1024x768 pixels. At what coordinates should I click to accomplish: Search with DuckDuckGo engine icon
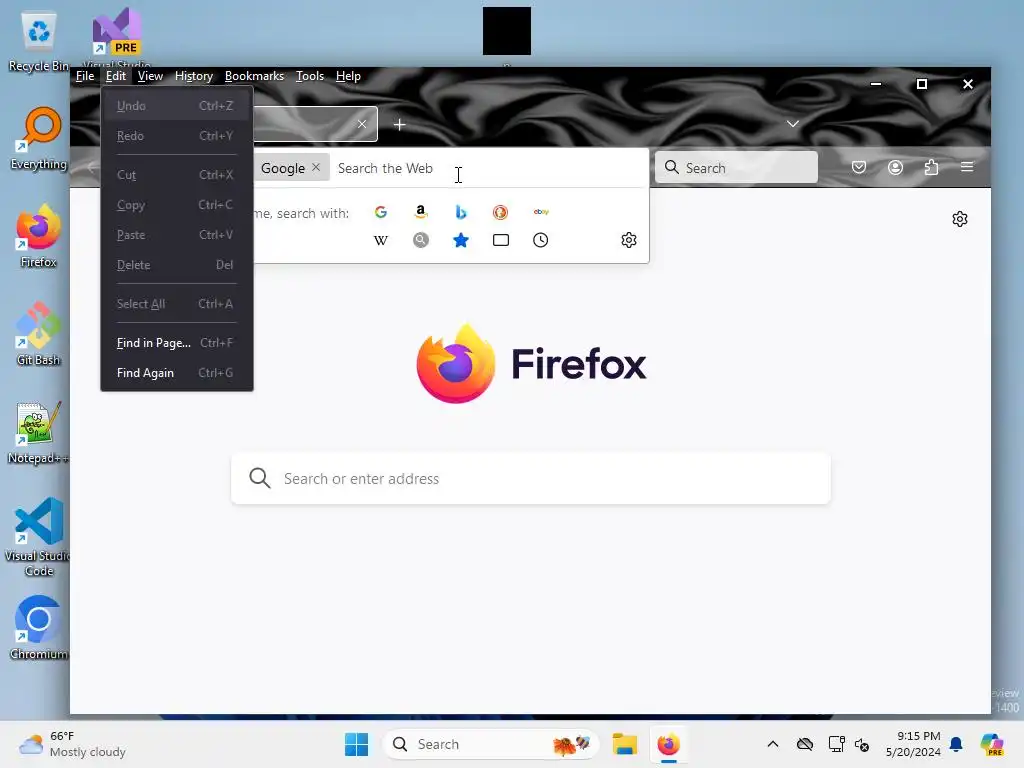click(500, 212)
